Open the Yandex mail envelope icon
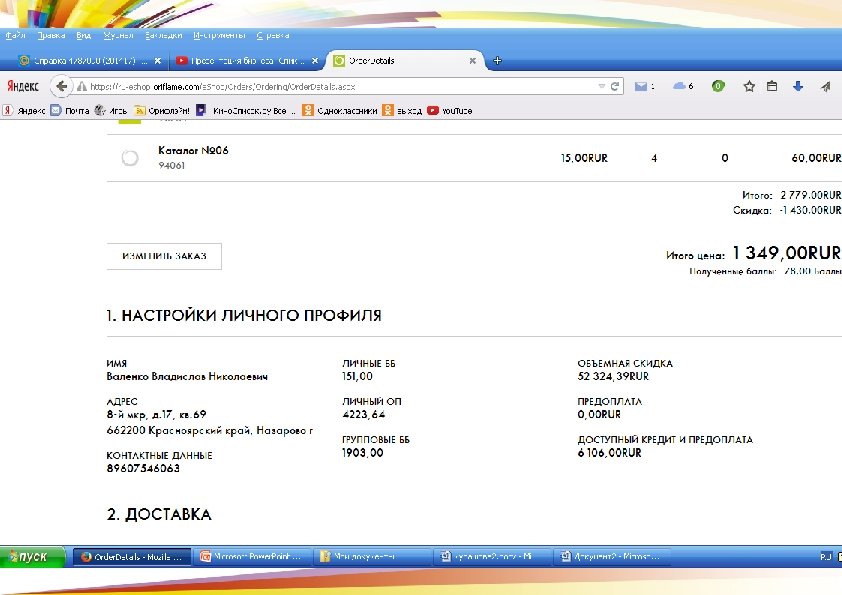Screen dimensions: 842x595 point(641,86)
